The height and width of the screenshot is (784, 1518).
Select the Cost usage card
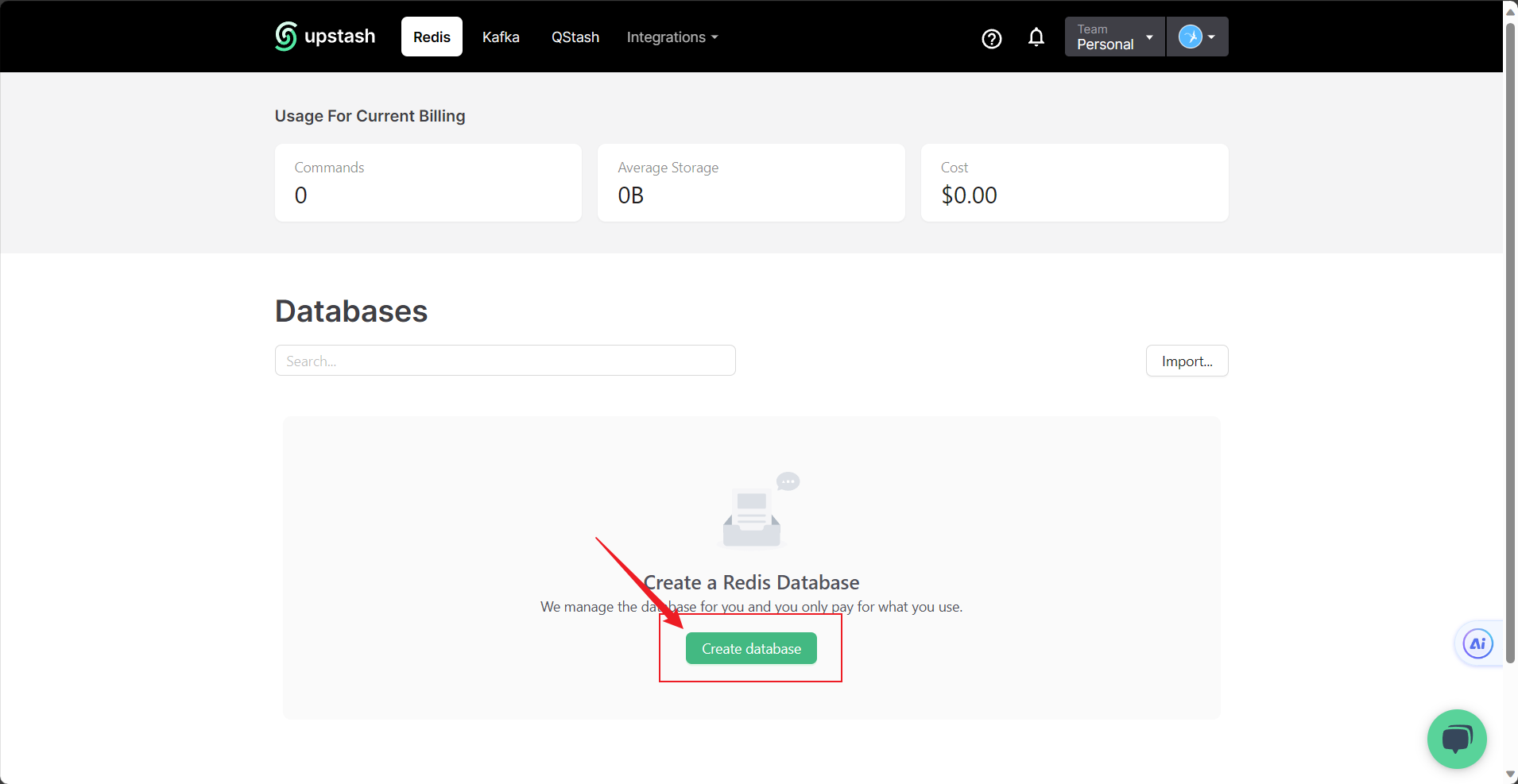(x=1074, y=182)
